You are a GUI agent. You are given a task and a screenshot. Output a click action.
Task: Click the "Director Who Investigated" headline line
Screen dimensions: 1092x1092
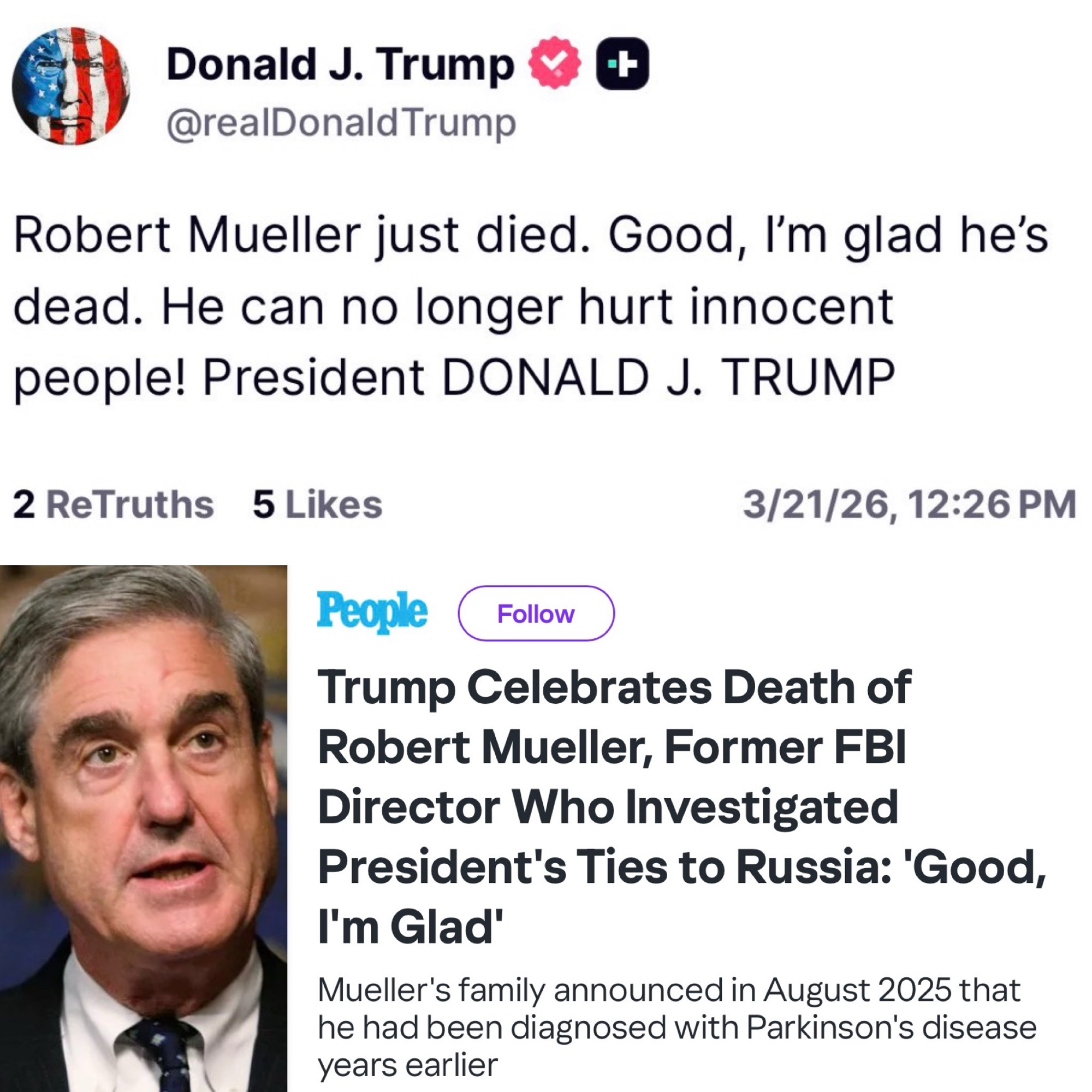coord(608,806)
